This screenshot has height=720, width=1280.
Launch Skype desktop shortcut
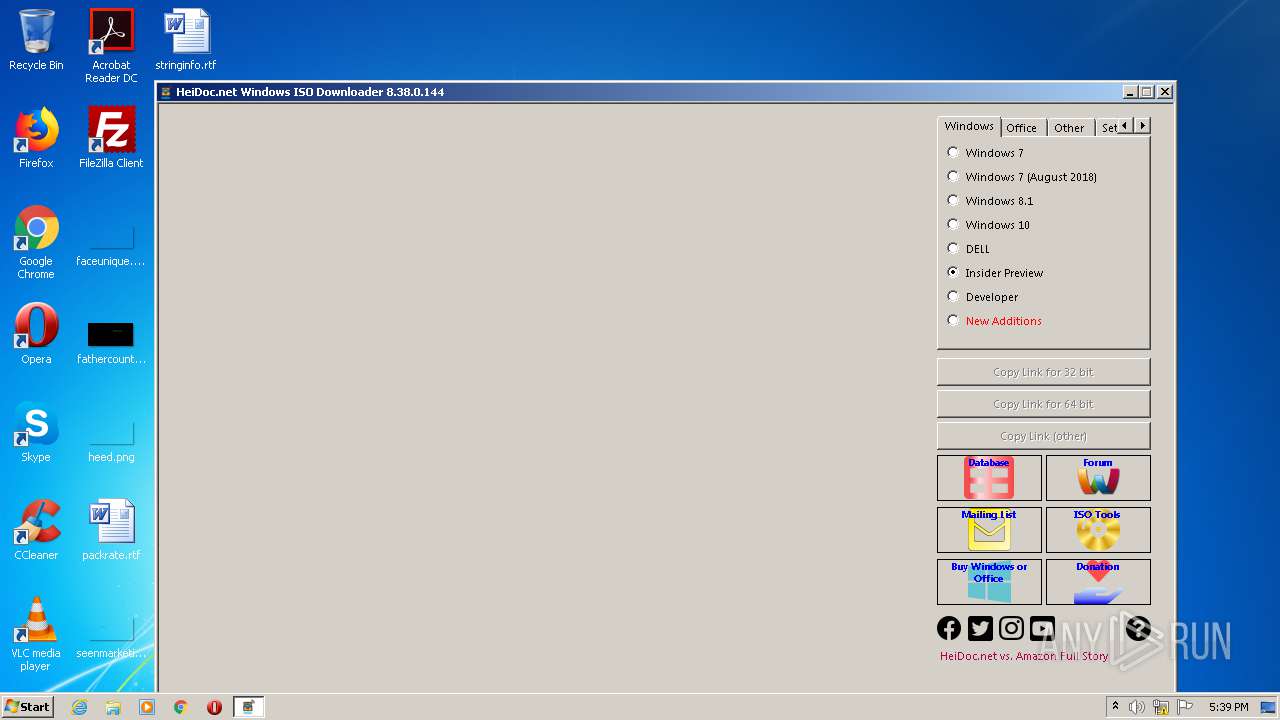coord(36,432)
